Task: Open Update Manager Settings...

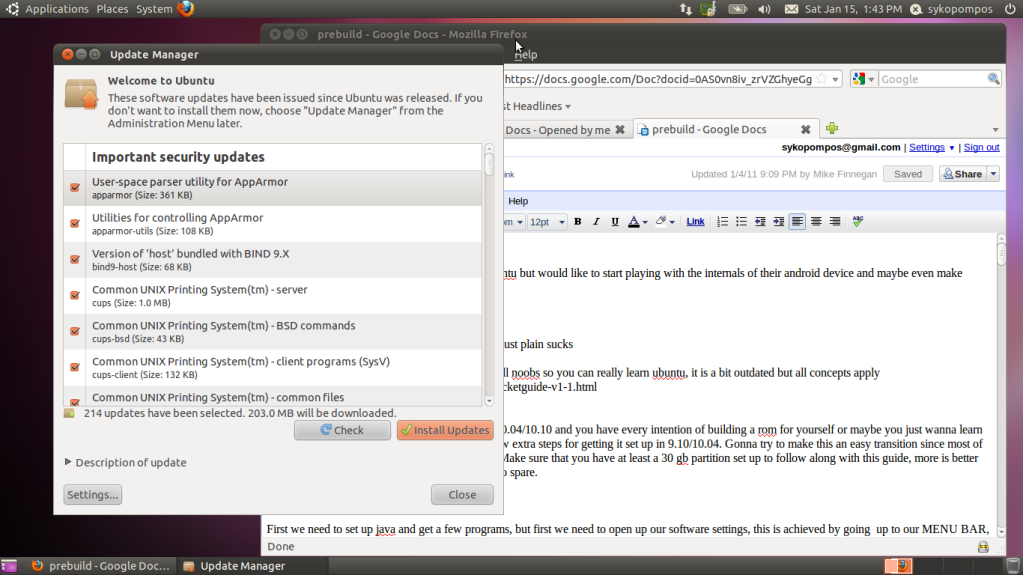Action: (93, 495)
